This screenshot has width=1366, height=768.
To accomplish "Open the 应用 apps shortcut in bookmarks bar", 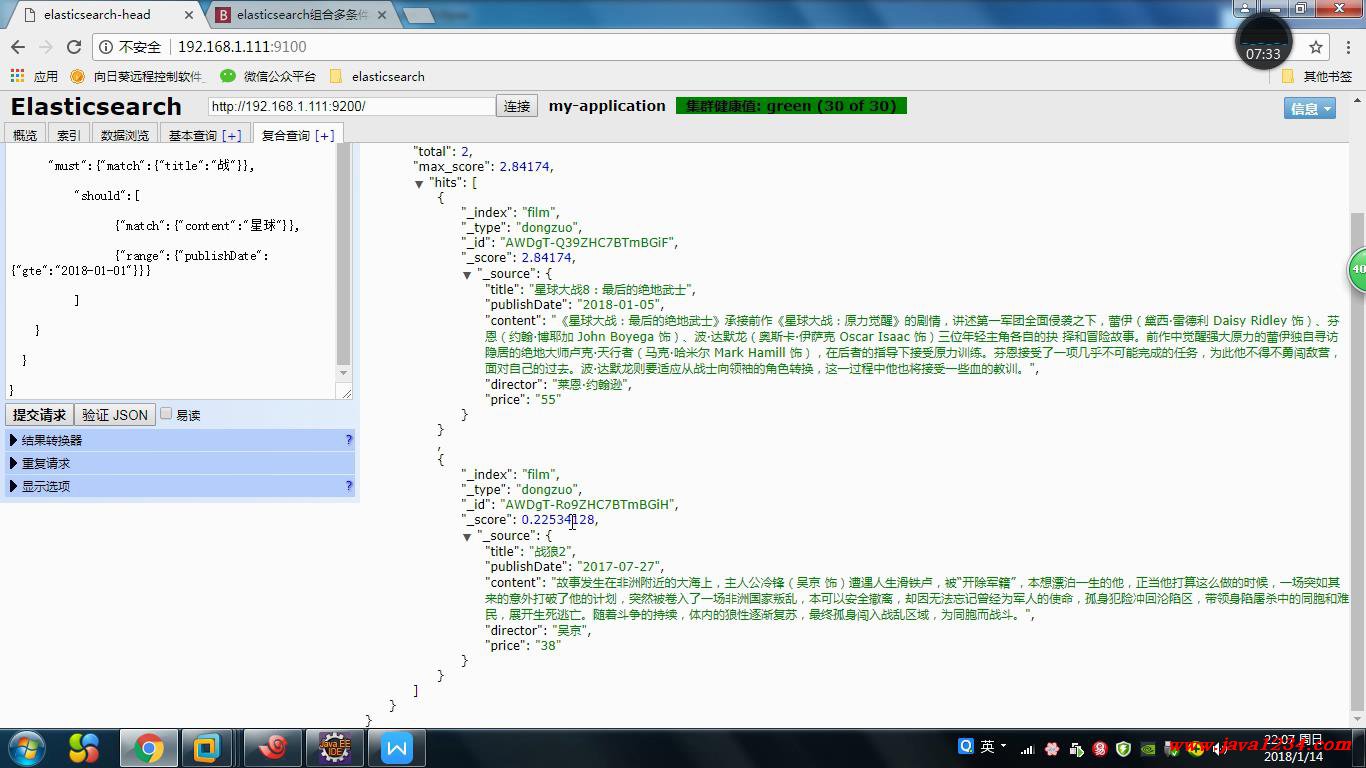I will (34, 76).
